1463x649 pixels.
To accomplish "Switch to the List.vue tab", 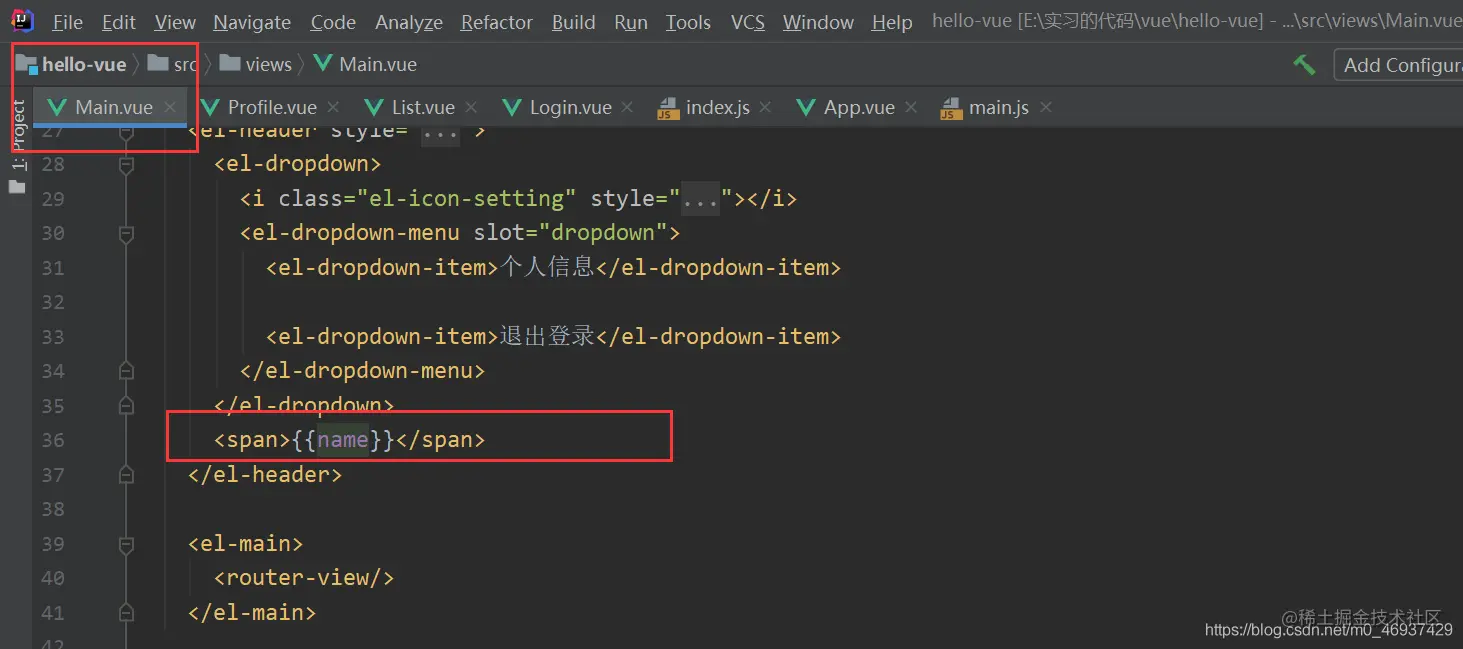I will pos(423,107).
